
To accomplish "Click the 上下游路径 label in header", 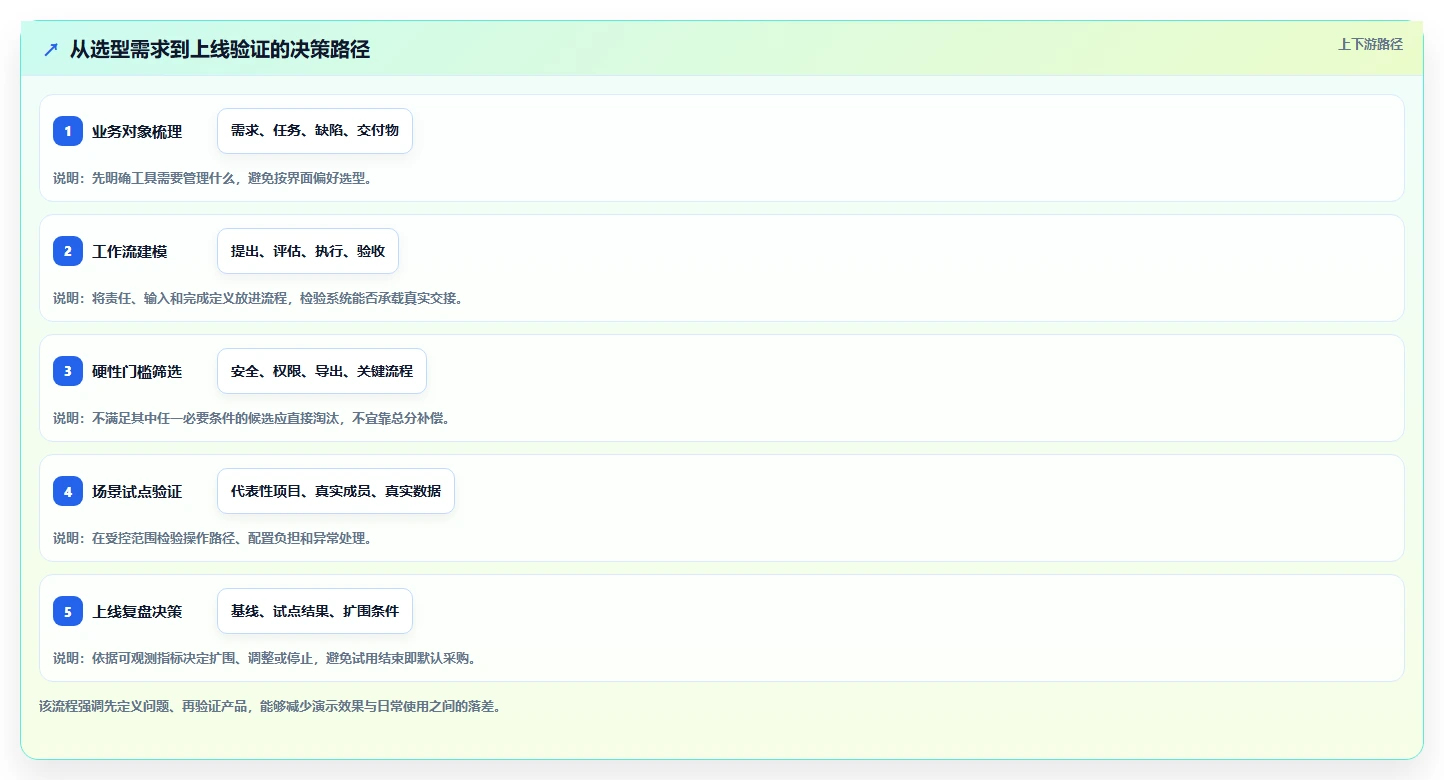I will pos(1370,44).
